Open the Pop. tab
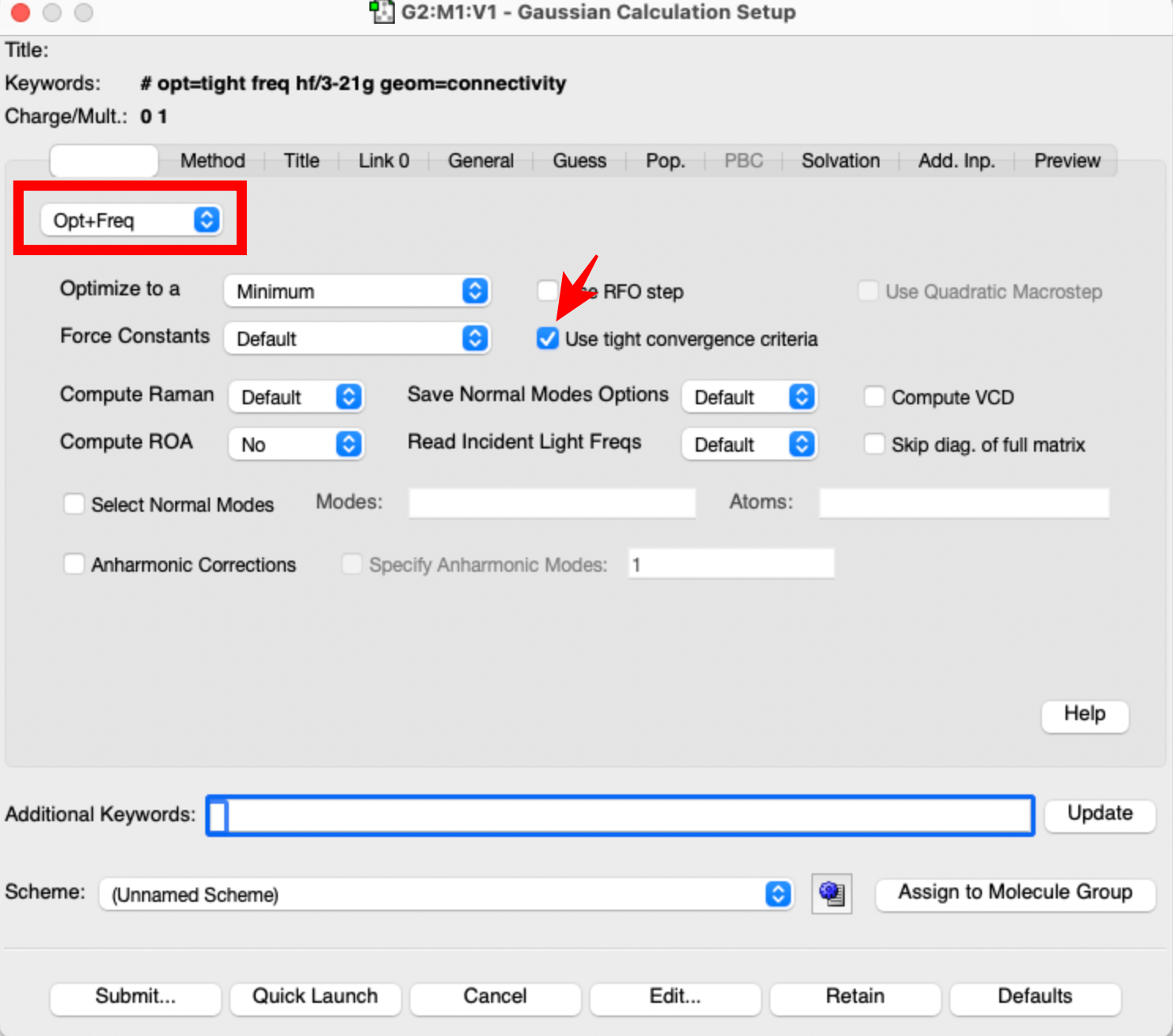The width and height of the screenshot is (1173, 1036). (665, 160)
